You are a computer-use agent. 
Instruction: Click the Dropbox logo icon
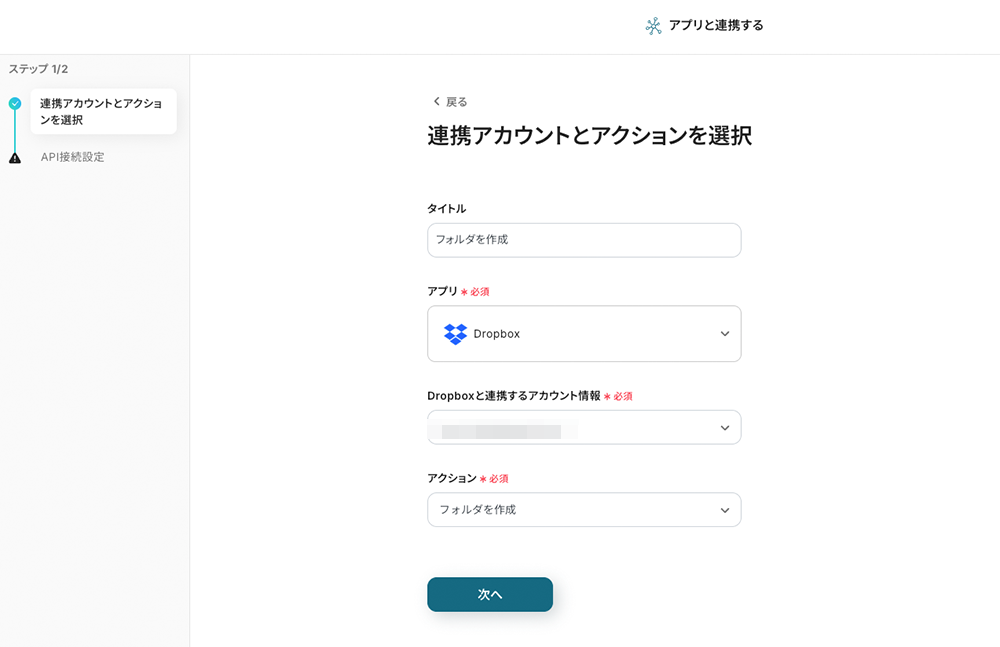point(455,334)
